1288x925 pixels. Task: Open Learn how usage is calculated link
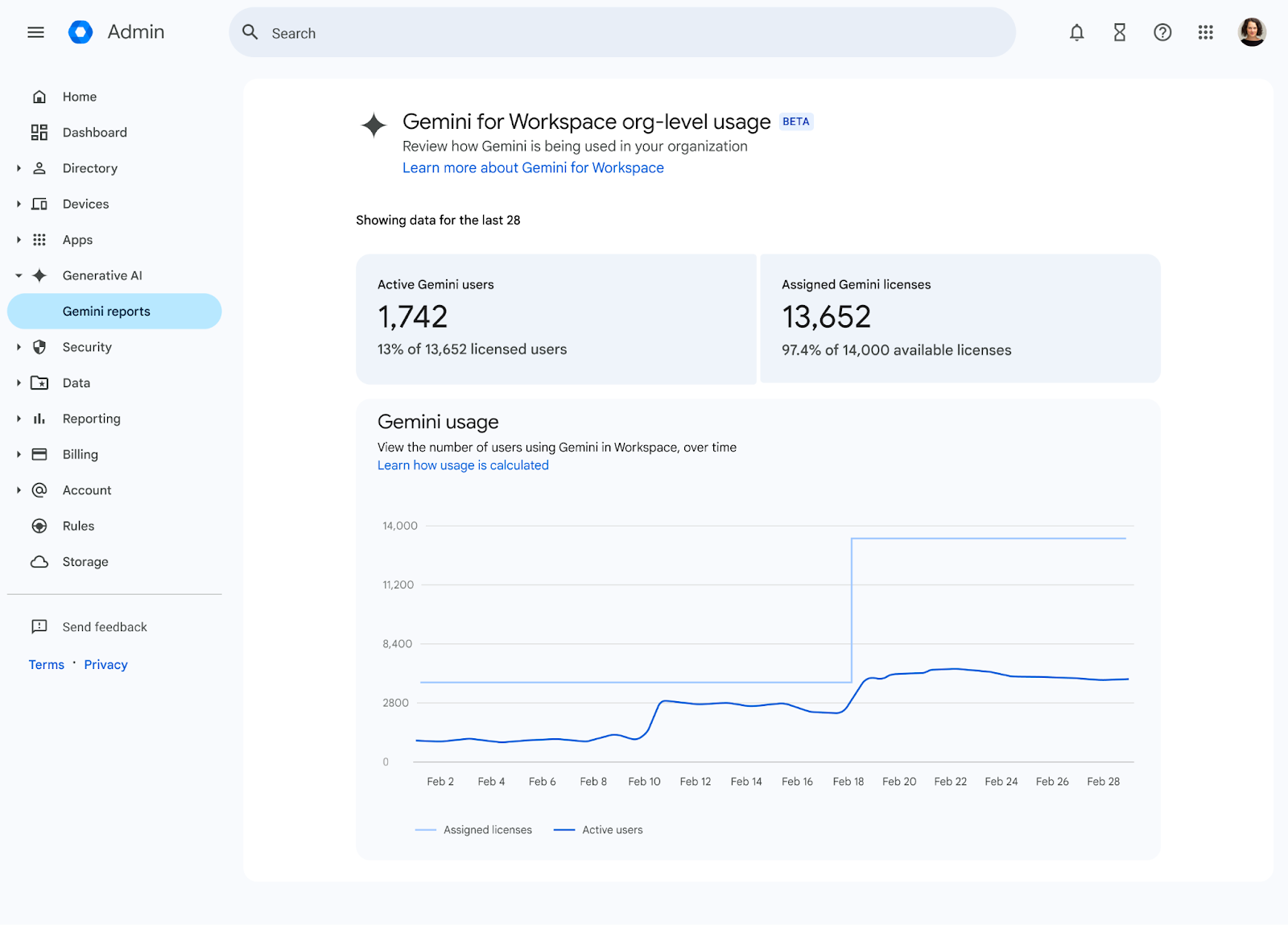(463, 465)
